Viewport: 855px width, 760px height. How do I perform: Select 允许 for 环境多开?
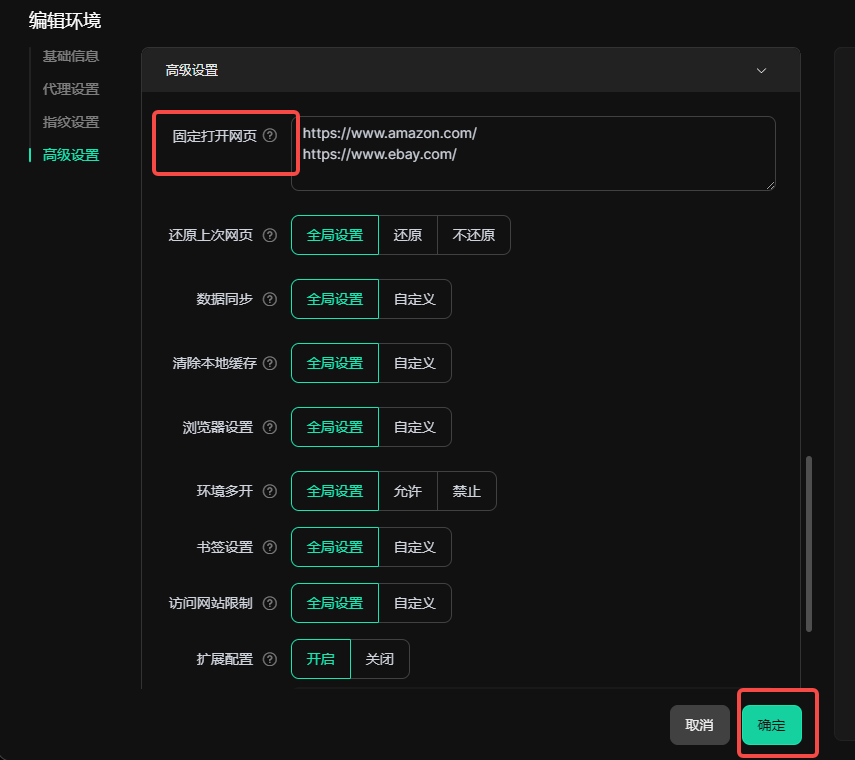point(408,491)
